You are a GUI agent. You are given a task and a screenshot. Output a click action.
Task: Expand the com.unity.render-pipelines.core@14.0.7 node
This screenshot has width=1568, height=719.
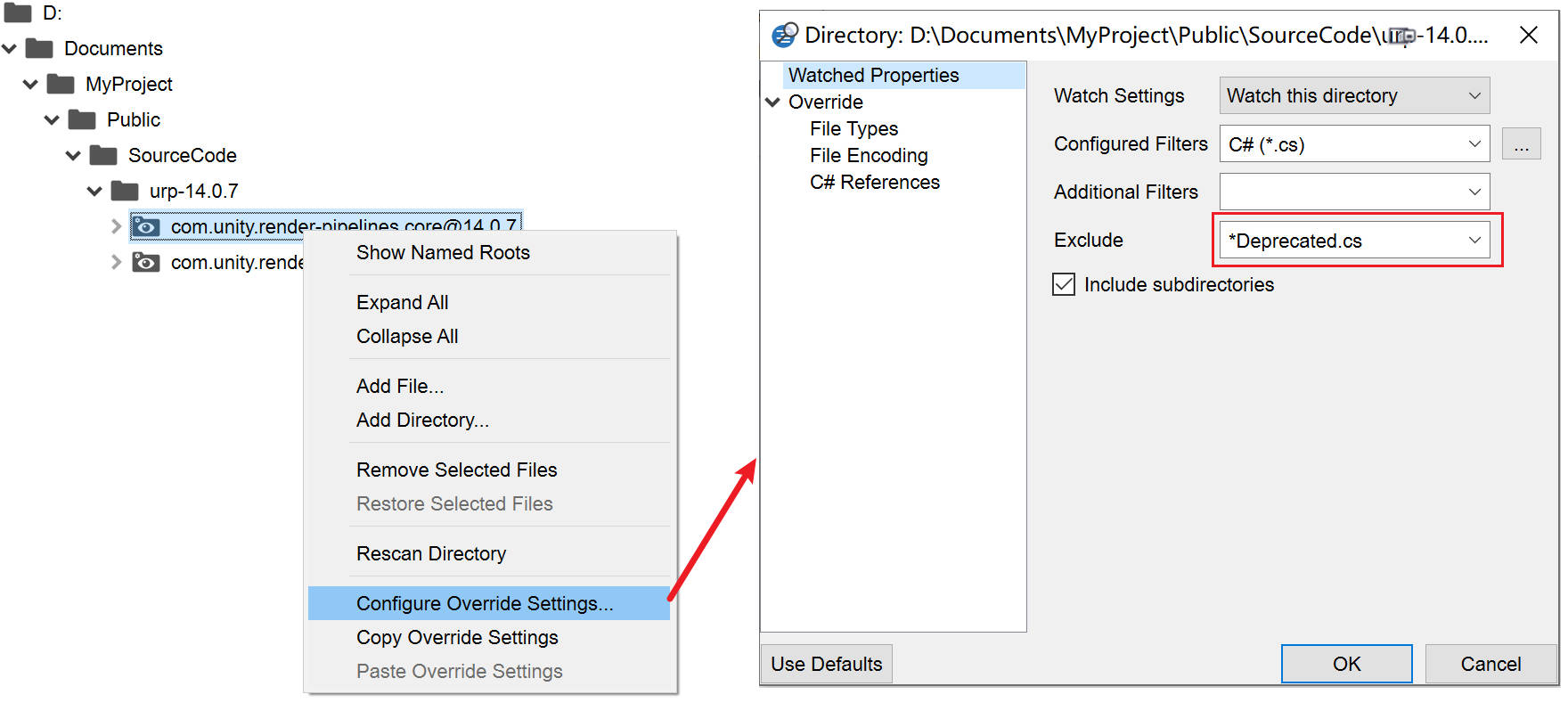[116, 226]
